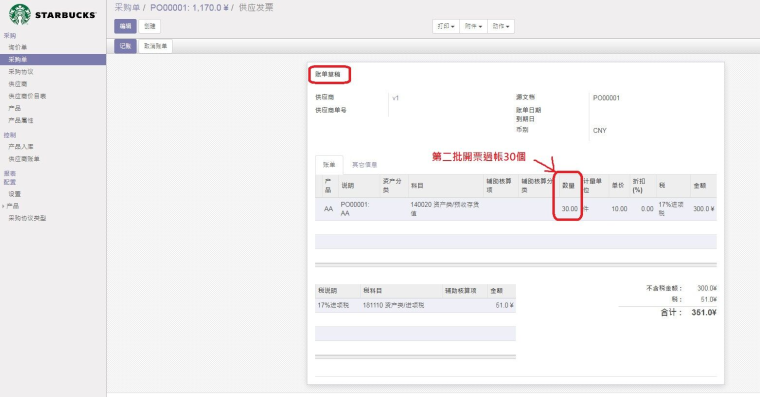Click the Starbucks logo icon
The height and width of the screenshot is (397, 760).
click(x=20, y=15)
